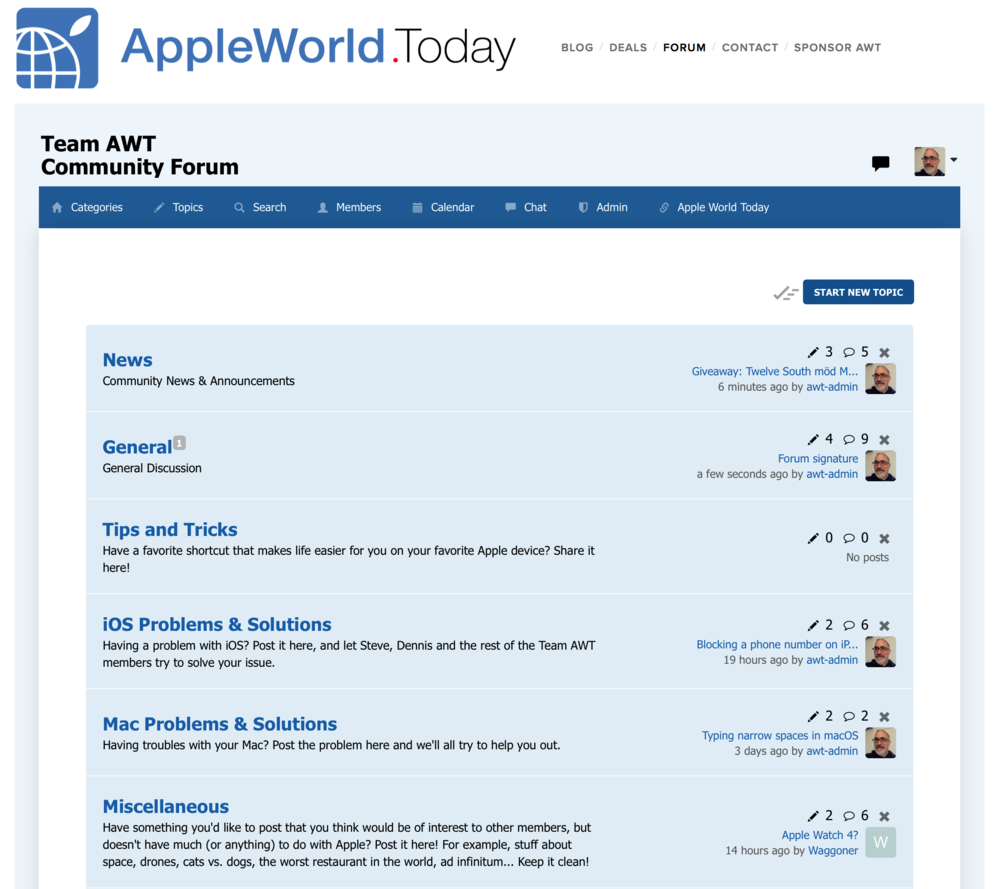Open Waggoner's user profile link
Screen dimensions: 1000x889
pyautogui.click(x=833, y=851)
